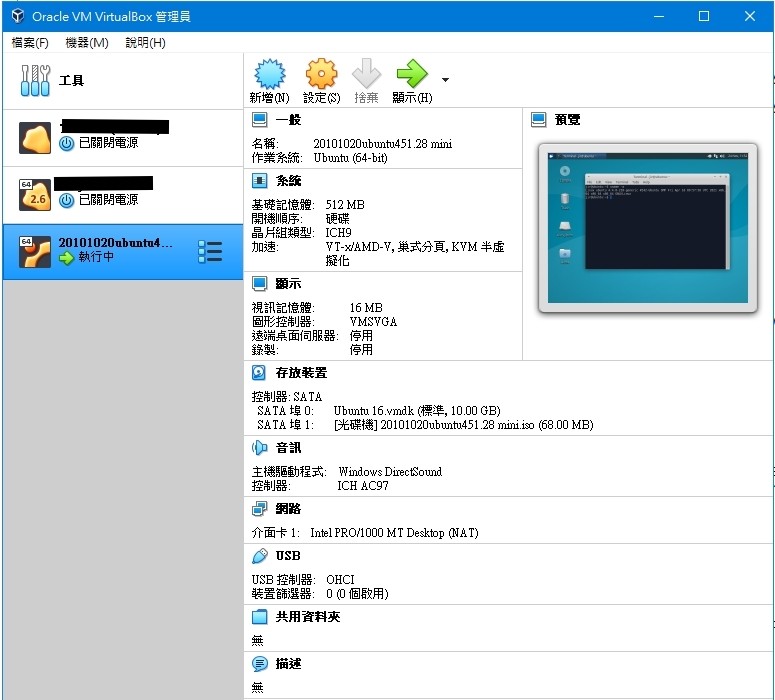
Task: Open the USB section heading
Action: point(288,556)
